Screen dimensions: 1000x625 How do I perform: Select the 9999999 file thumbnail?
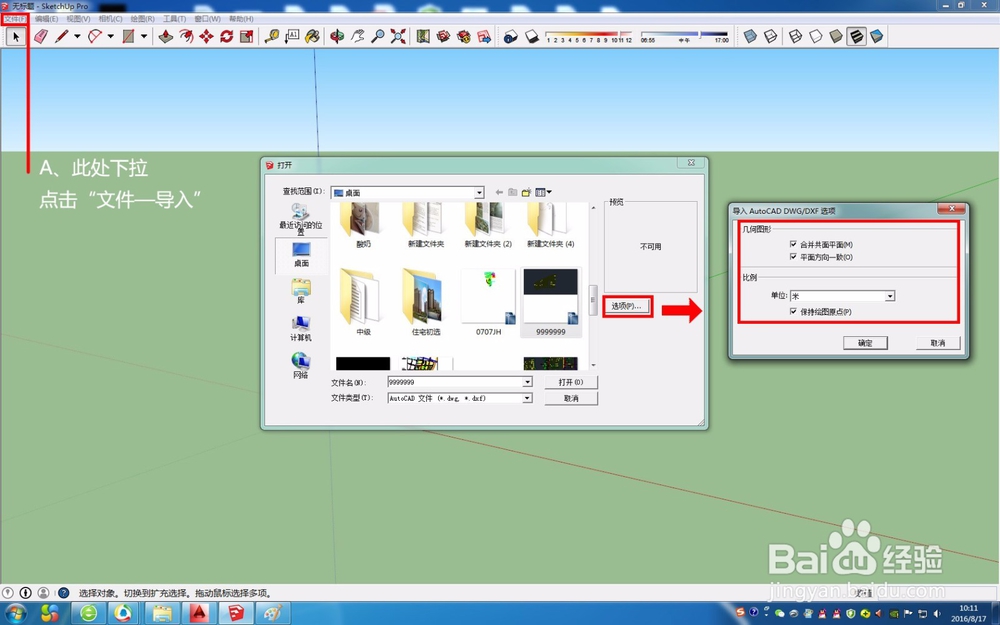pyautogui.click(x=550, y=302)
